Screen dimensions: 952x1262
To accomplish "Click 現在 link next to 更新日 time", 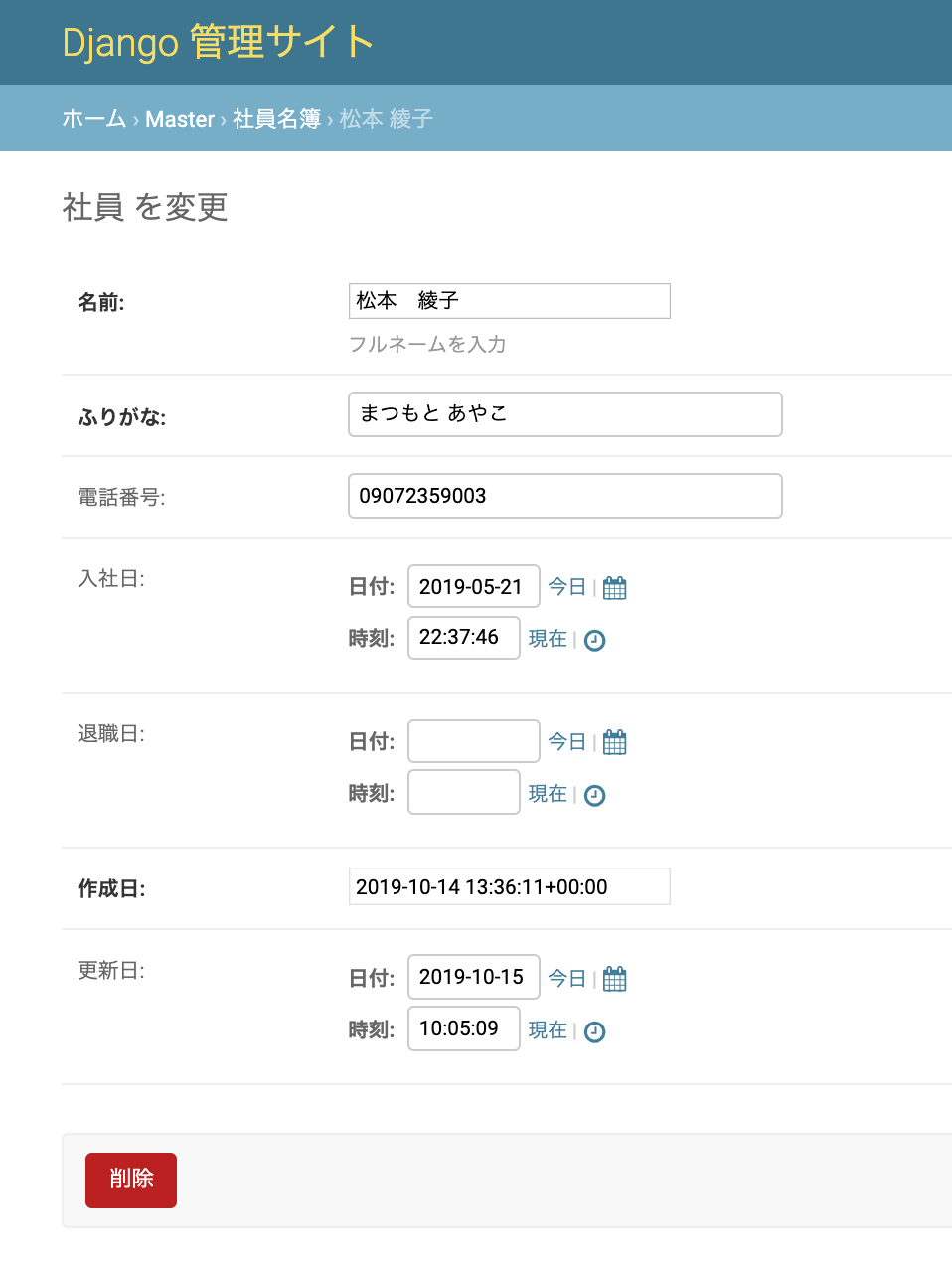I will (548, 1030).
